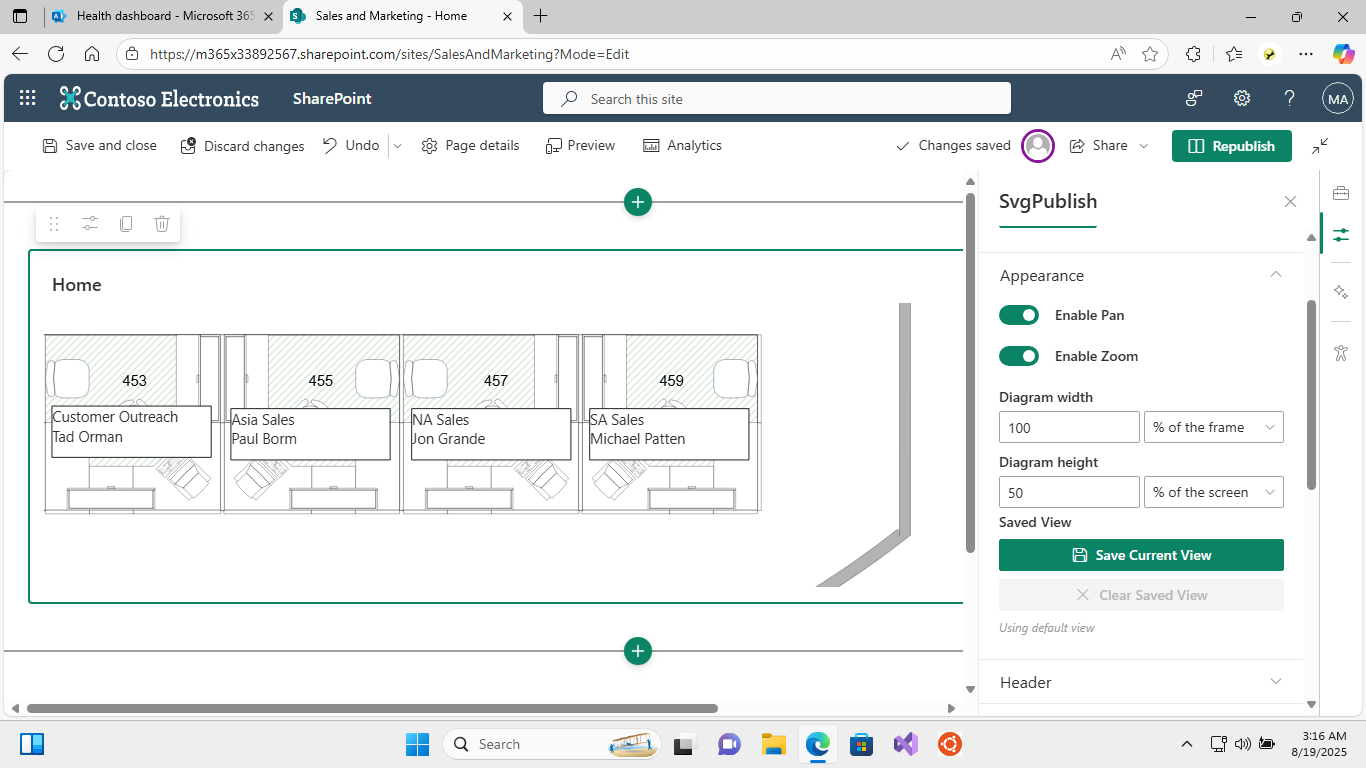Open the MA account avatar
Viewport: 1366px width, 768px height.
(1338, 98)
